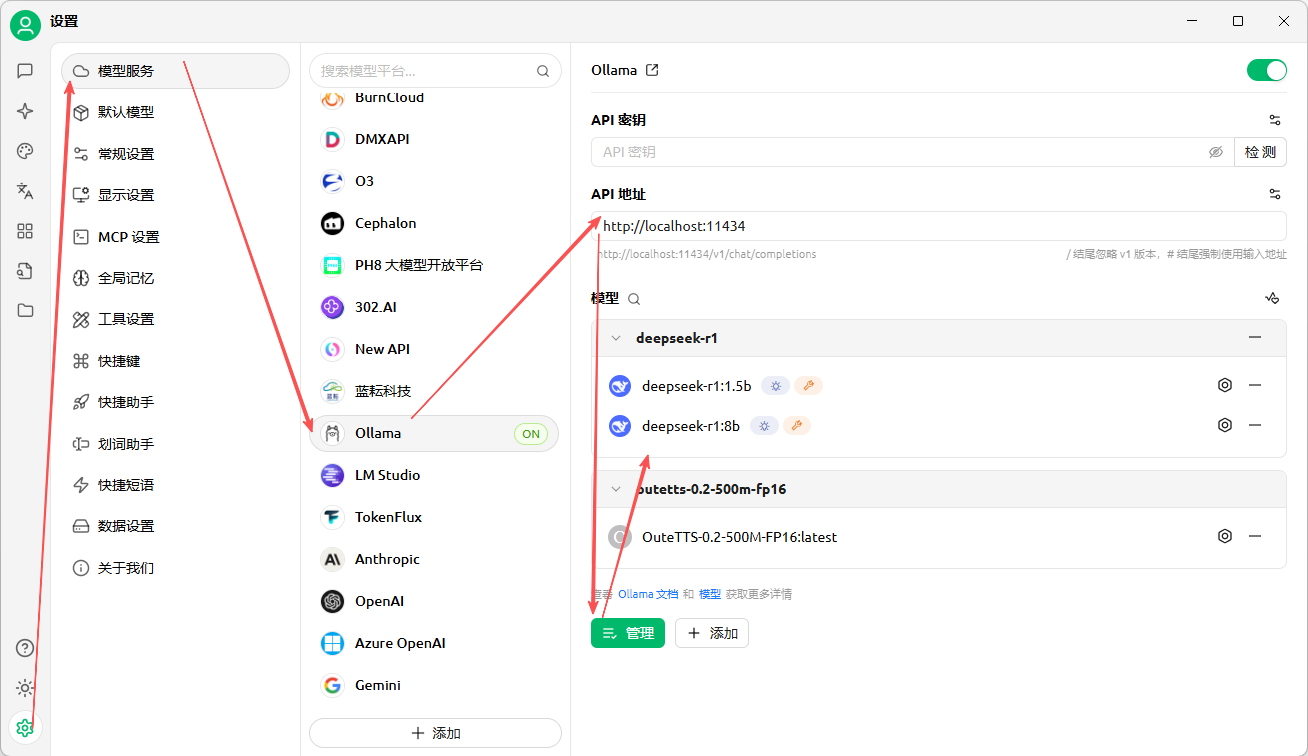Image resolution: width=1308 pixels, height=756 pixels.
Task: Remove the deepseek-r1 group with minus icon
Action: tap(1255, 337)
